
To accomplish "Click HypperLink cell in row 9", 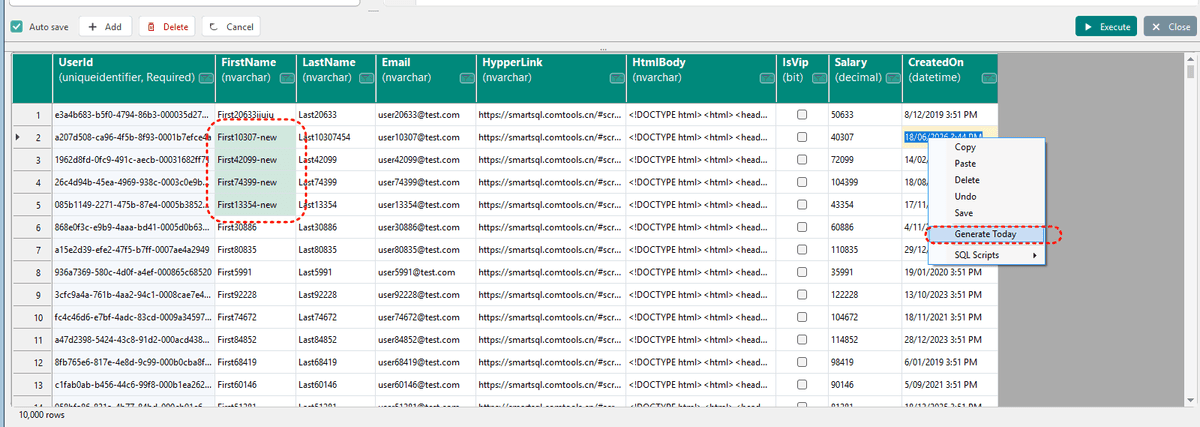I will (x=551, y=295).
